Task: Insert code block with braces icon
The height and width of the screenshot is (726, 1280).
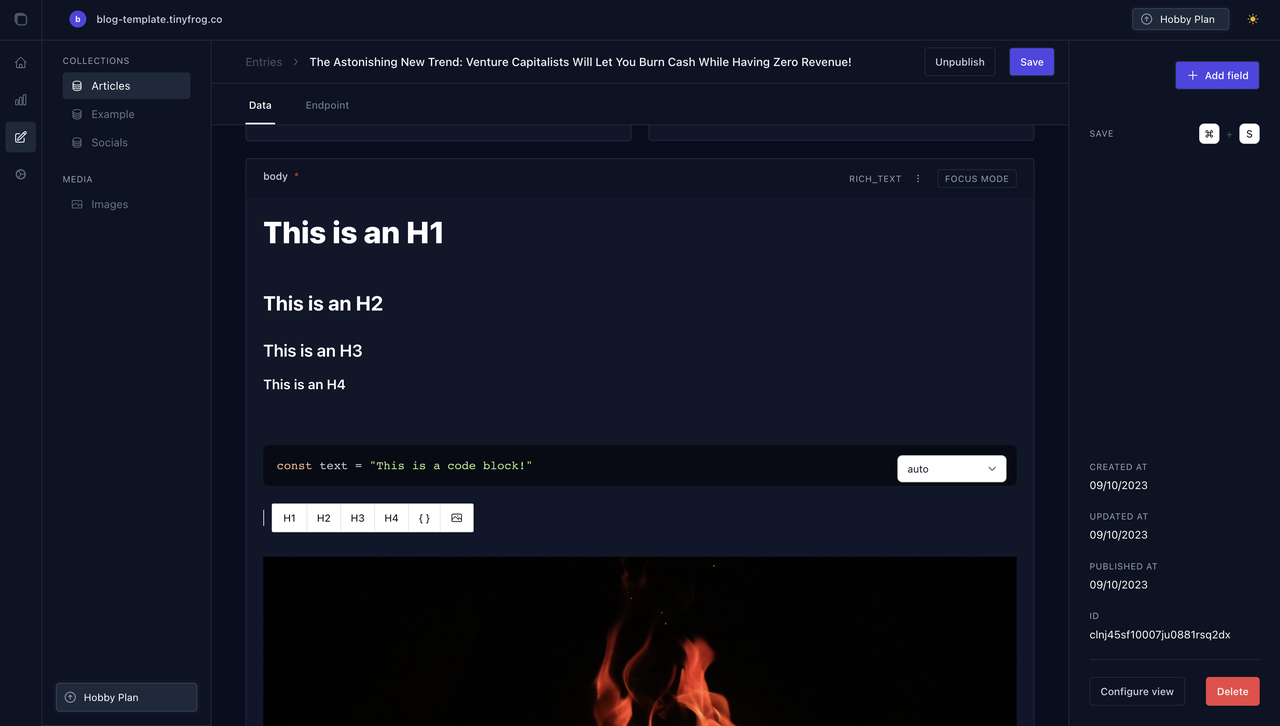Action: coord(424,518)
